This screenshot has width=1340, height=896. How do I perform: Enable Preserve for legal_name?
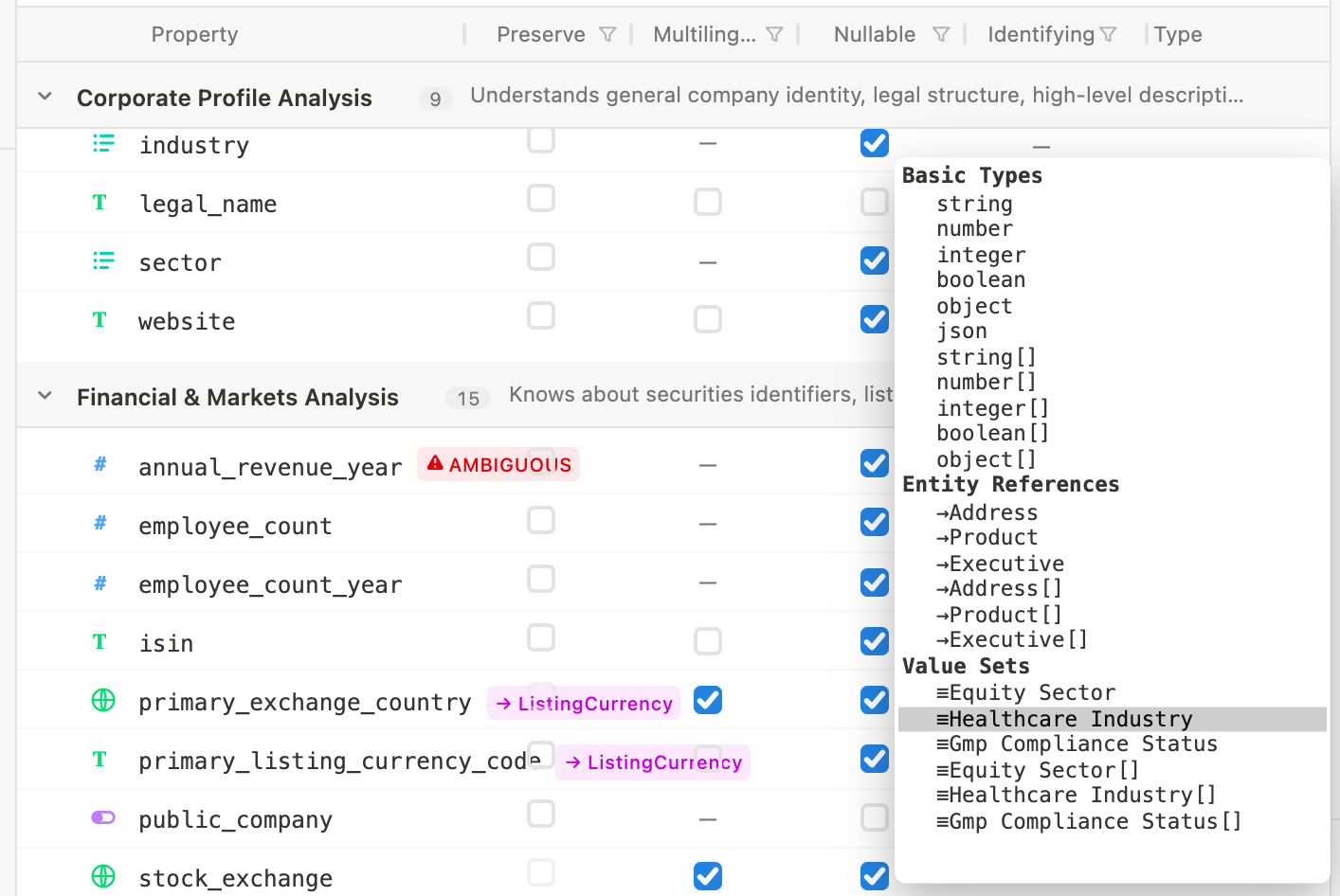coord(541,199)
